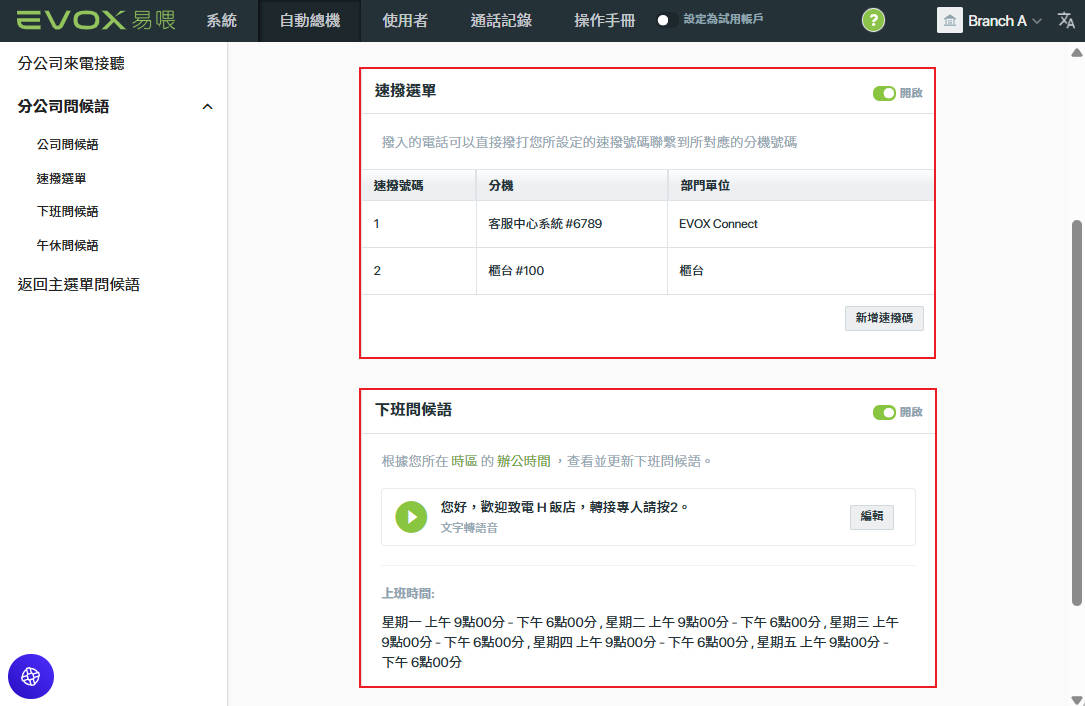This screenshot has width=1085, height=706.
Task: Go to 返回主選單問候語 in sidebar
Action: click(x=79, y=284)
